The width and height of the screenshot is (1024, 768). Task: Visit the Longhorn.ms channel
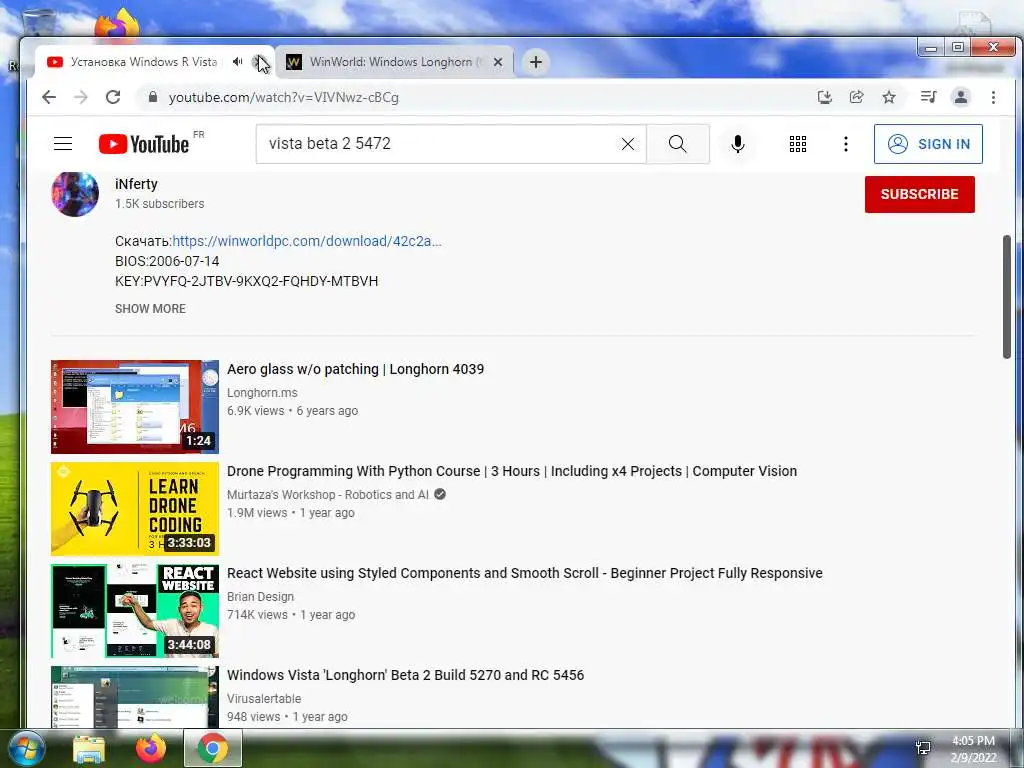(262, 392)
